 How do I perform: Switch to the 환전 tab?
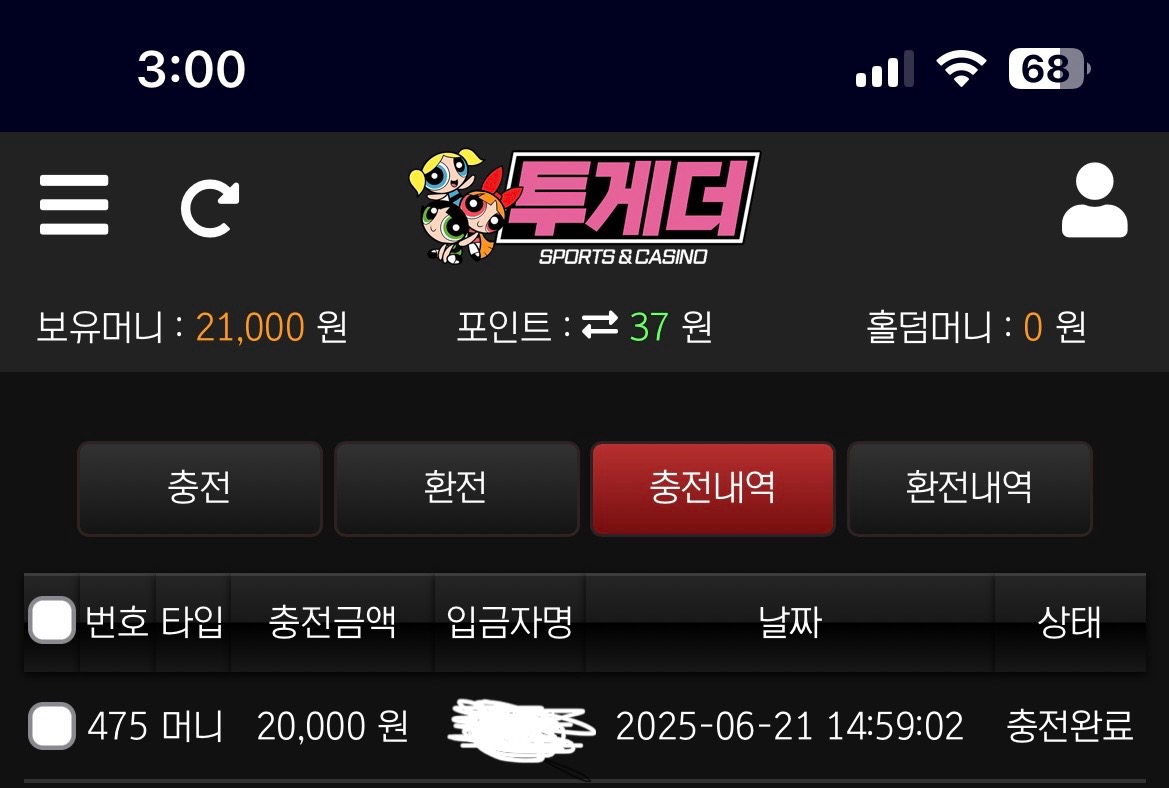point(456,488)
